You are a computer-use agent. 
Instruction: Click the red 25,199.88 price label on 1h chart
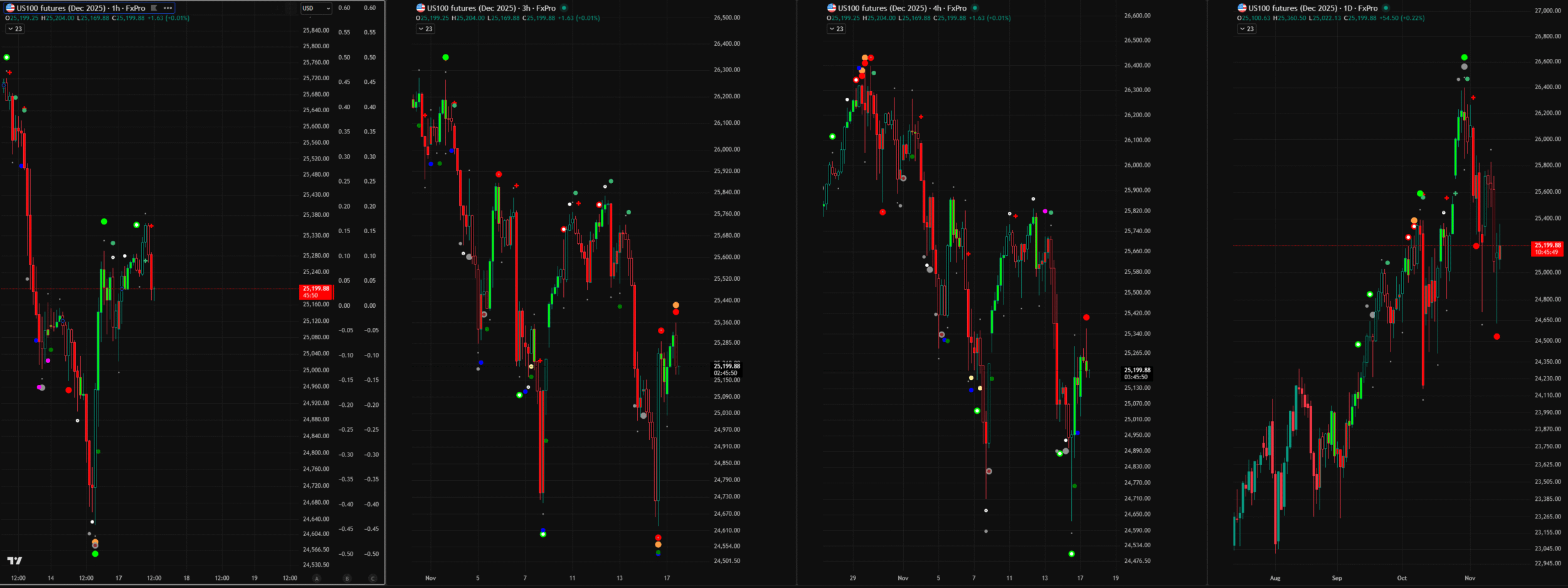point(316,291)
